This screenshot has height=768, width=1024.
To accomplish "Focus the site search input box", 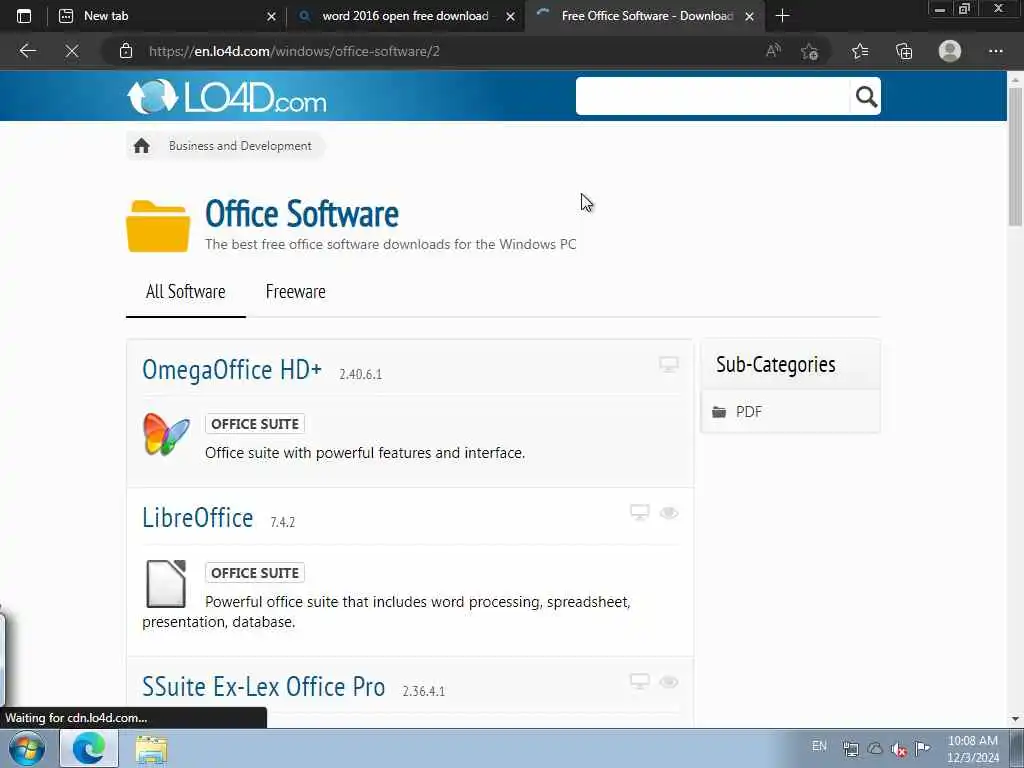I will pyautogui.click(x=712, y=96).
